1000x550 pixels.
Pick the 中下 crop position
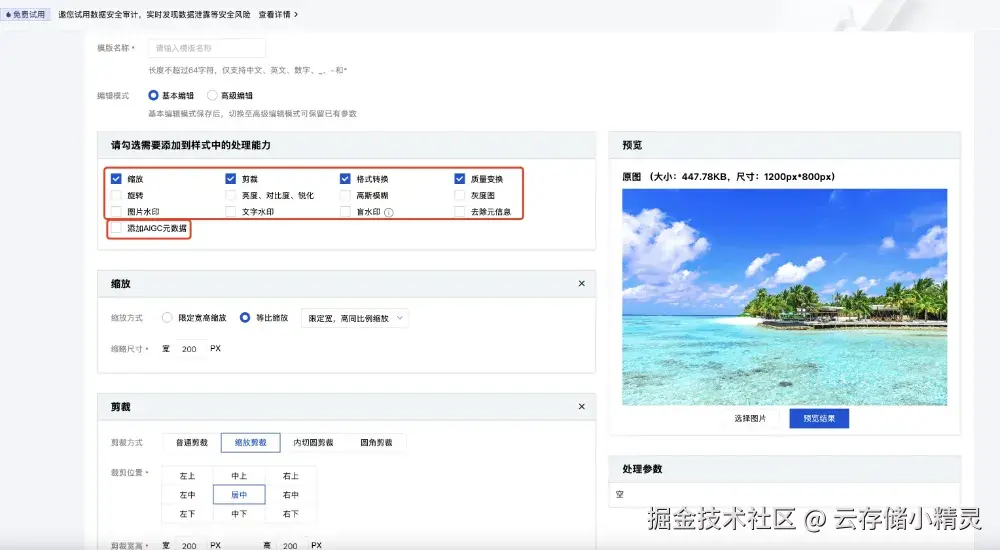(x=239, y=514)
